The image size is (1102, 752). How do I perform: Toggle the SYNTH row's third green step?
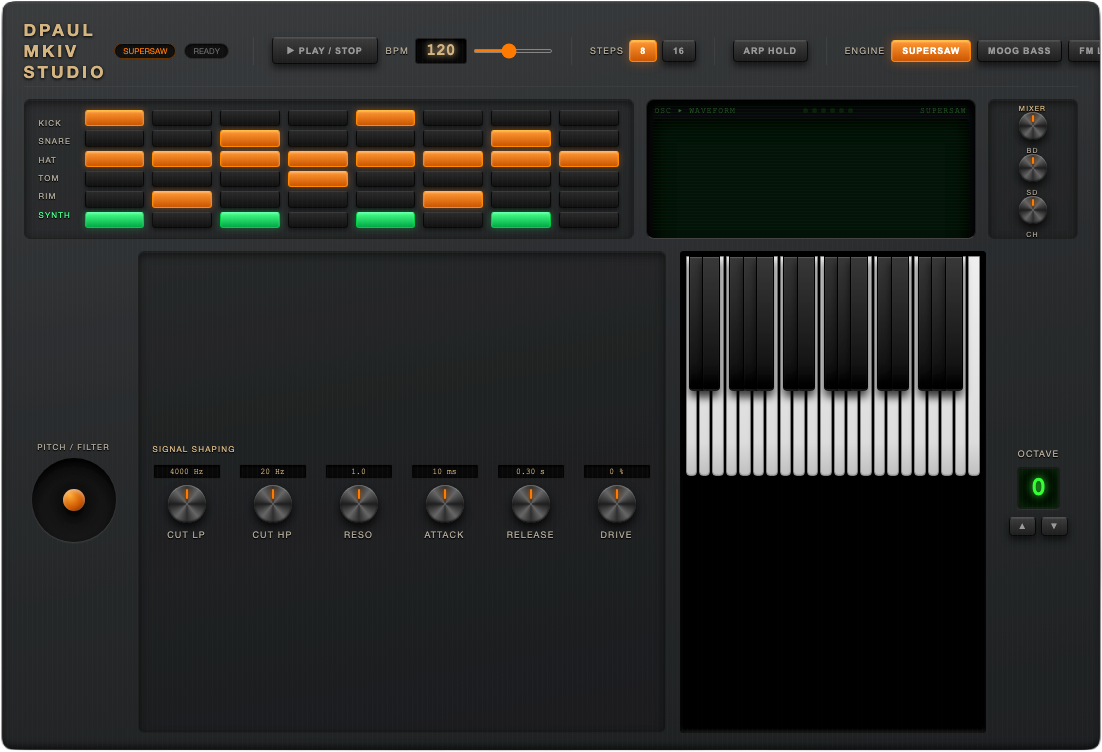250,220
